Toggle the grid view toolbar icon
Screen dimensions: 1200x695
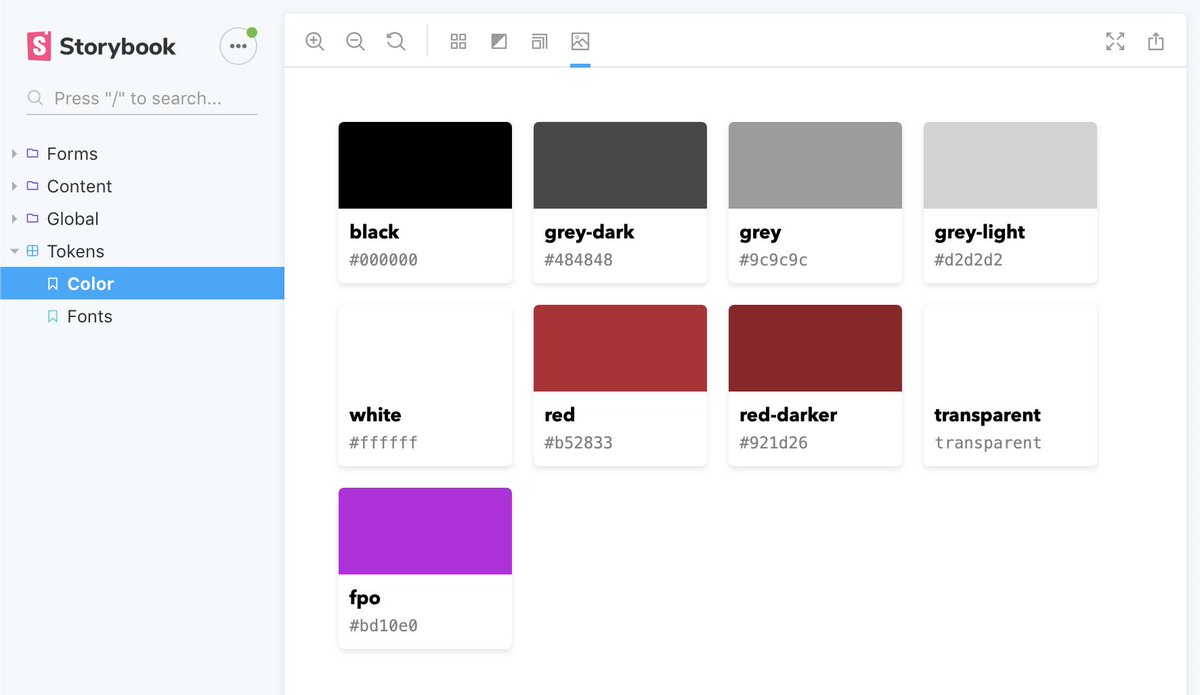tap(458, 42)
